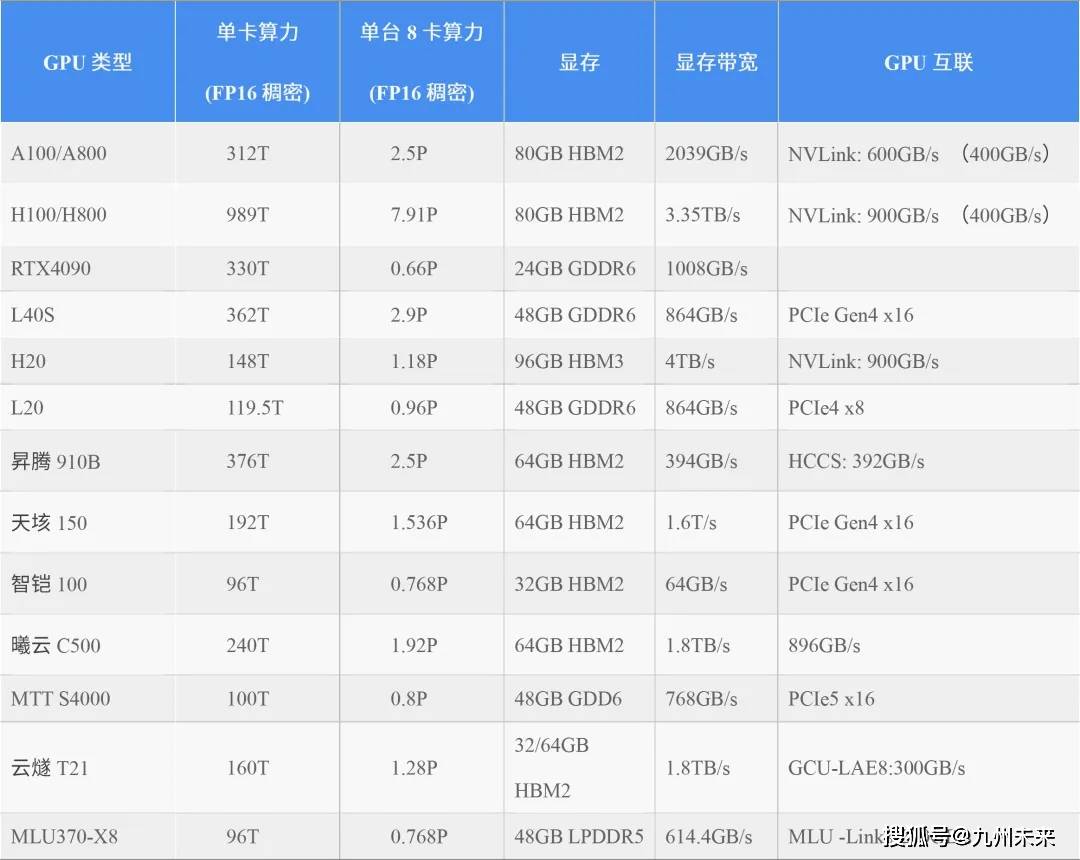The height and width of the screenshot is (860, 1080).
Task: Select the 'MTT S4000' row label
Action: click(61, 698)
